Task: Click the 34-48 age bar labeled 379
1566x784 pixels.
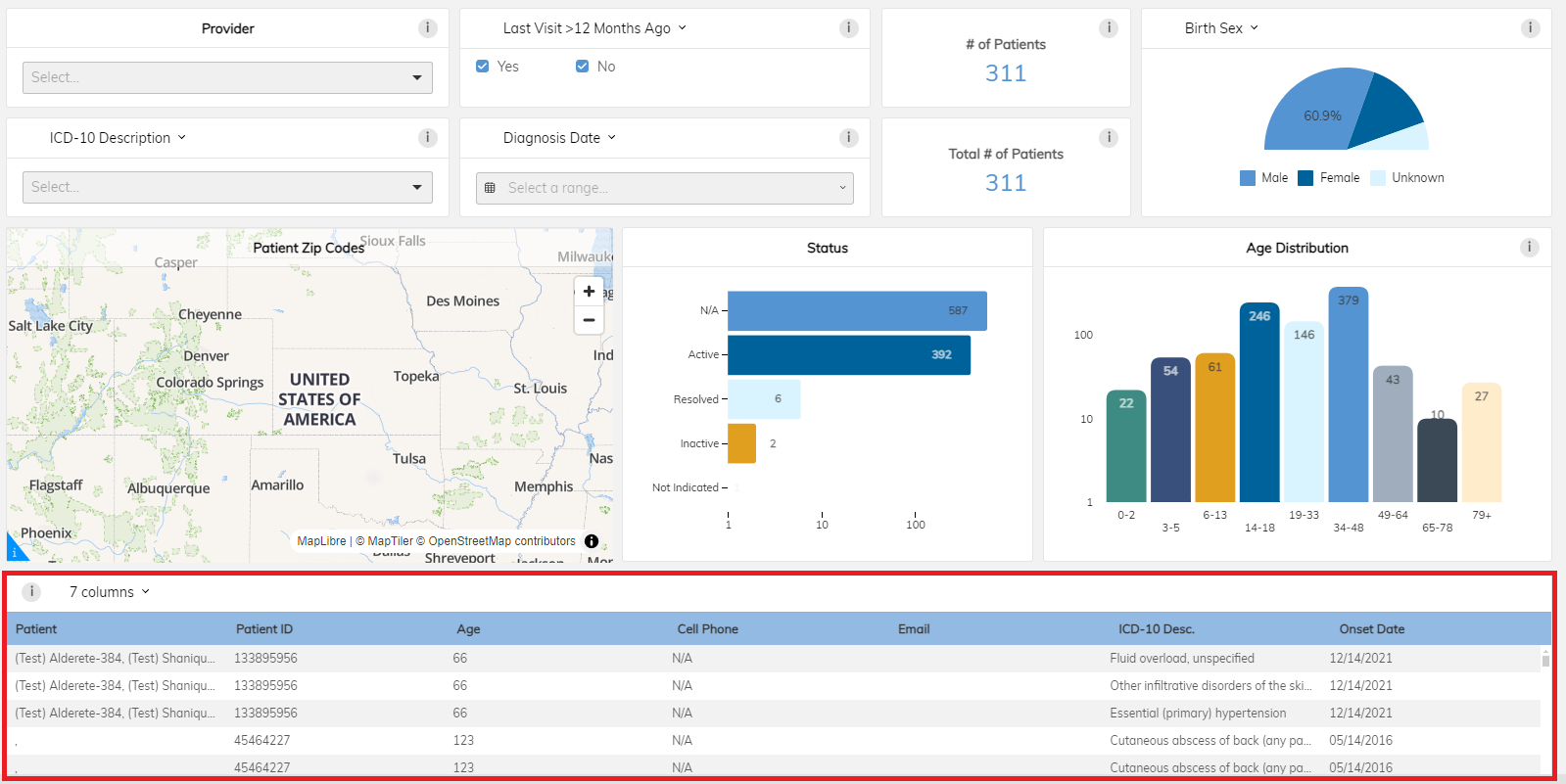Action: pos(1349,394)
